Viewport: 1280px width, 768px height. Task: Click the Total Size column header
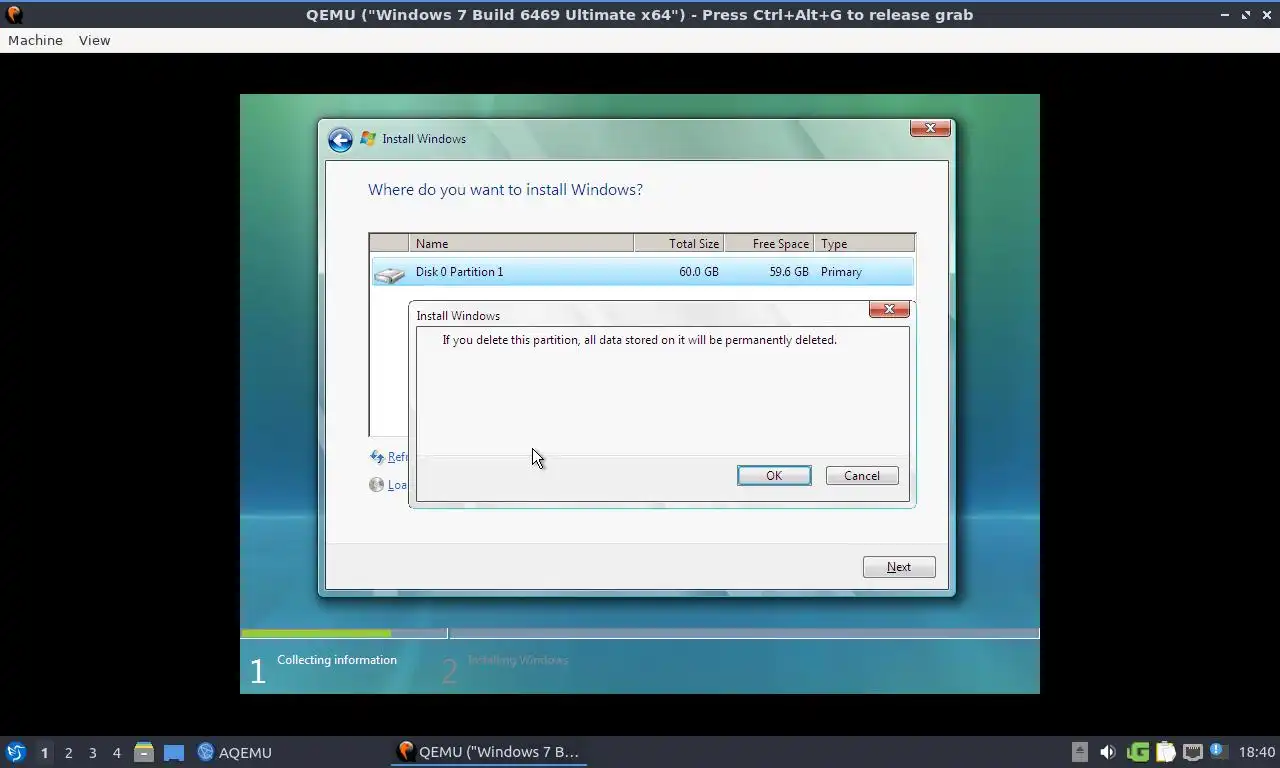click(679, 243)
